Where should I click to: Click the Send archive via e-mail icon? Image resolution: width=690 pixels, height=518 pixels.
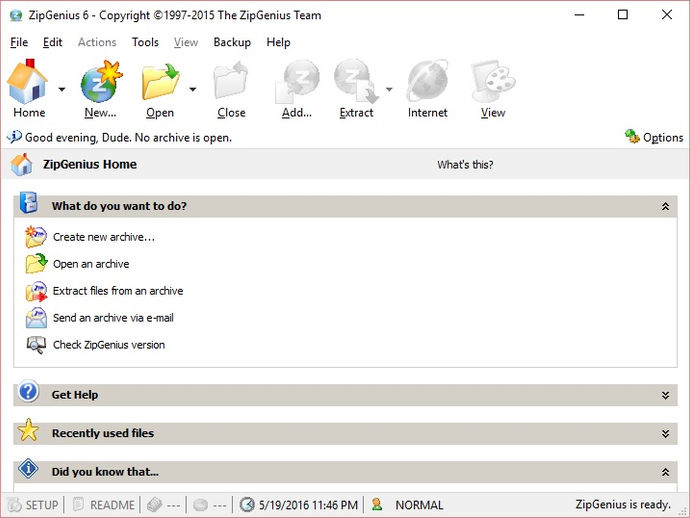36,318
